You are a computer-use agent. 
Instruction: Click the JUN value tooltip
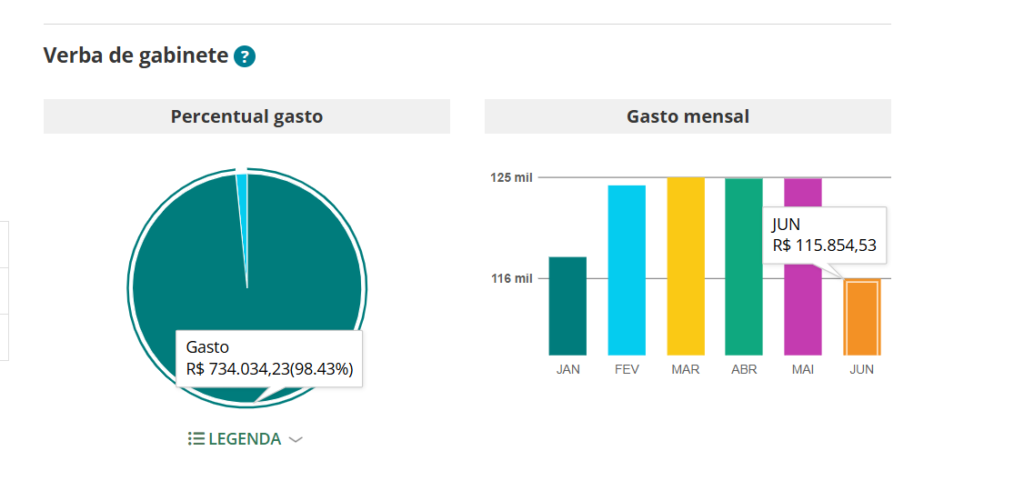tap(824, 235)
